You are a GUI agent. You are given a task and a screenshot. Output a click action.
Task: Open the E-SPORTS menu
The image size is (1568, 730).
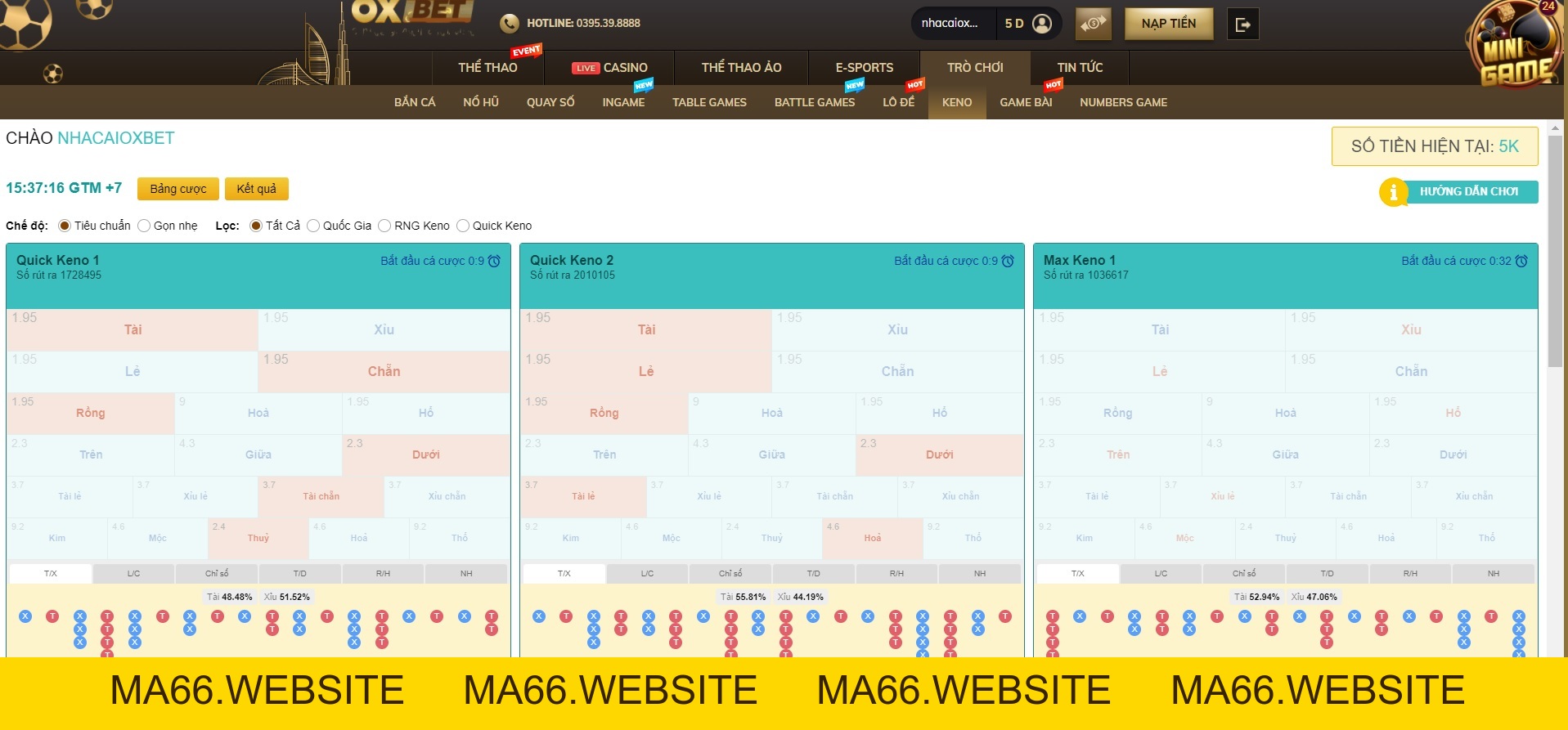(864, 68)
